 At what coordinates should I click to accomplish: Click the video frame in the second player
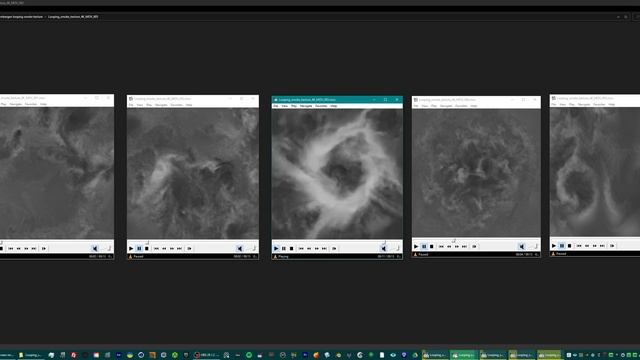pyautogui.click(x=193, y=173)
